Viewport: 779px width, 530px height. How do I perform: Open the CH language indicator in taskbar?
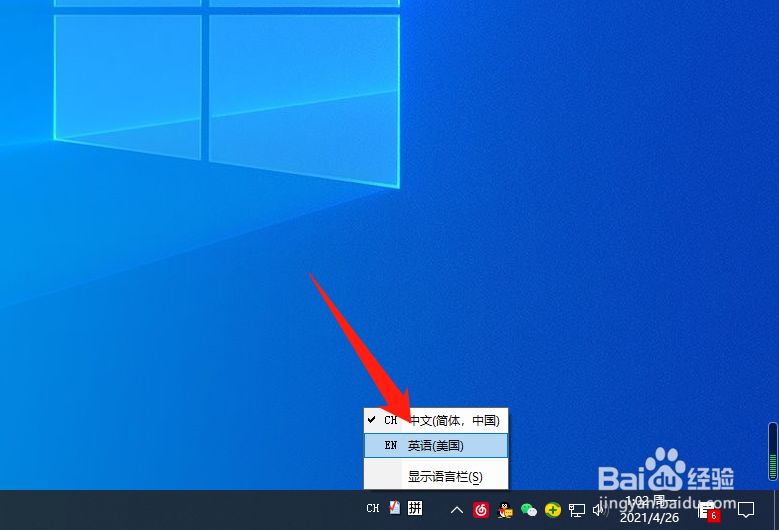[373, 509]
